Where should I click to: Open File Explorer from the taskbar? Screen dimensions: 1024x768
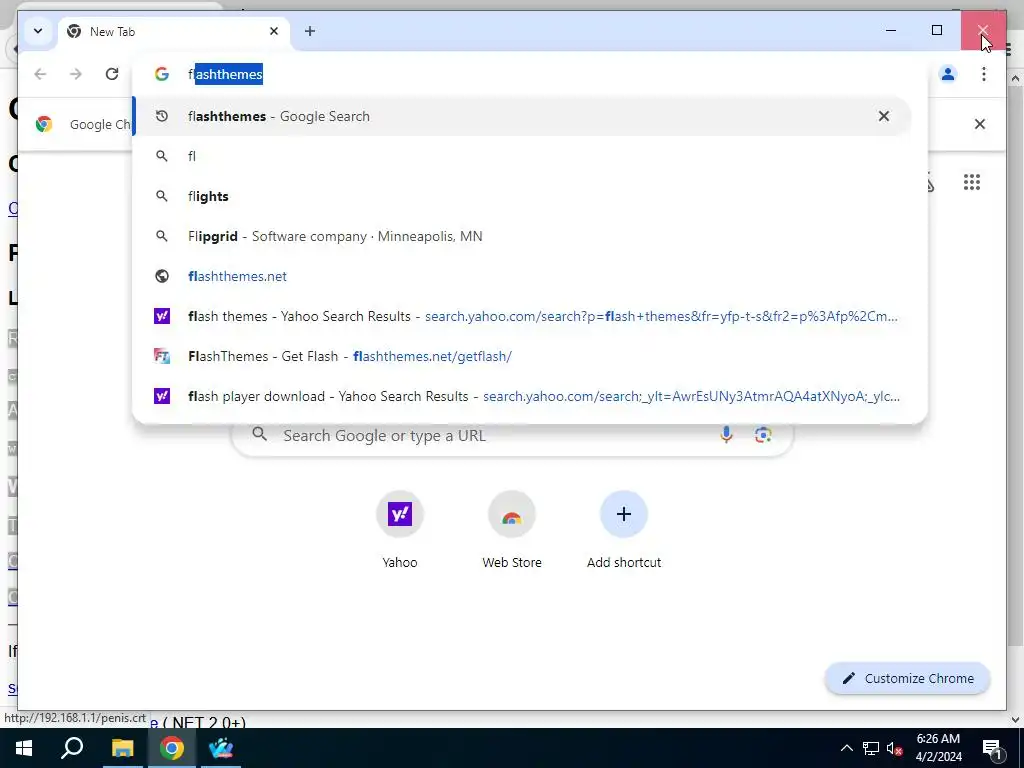point(122,748)
